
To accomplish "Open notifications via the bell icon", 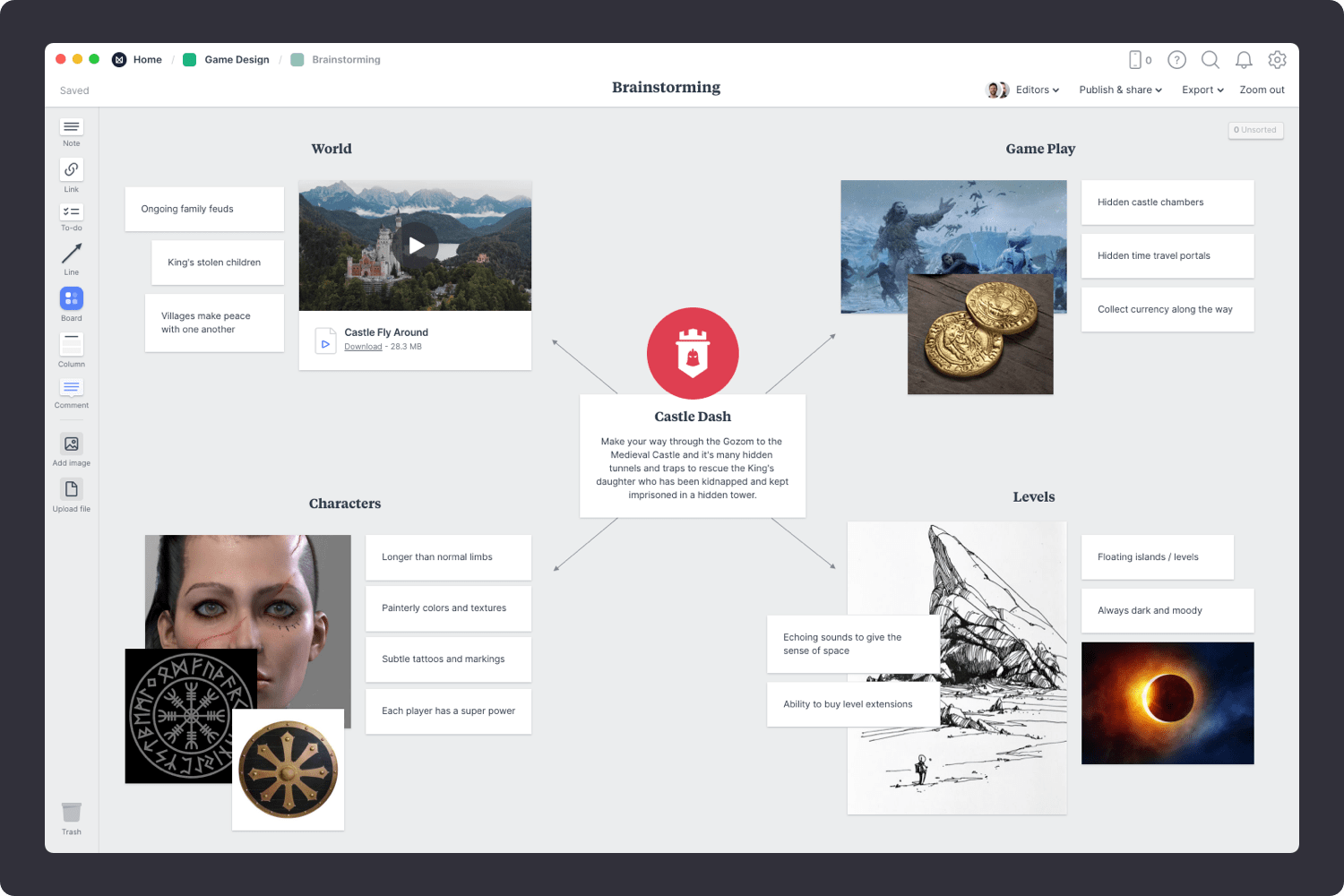I will (1244, 60).
